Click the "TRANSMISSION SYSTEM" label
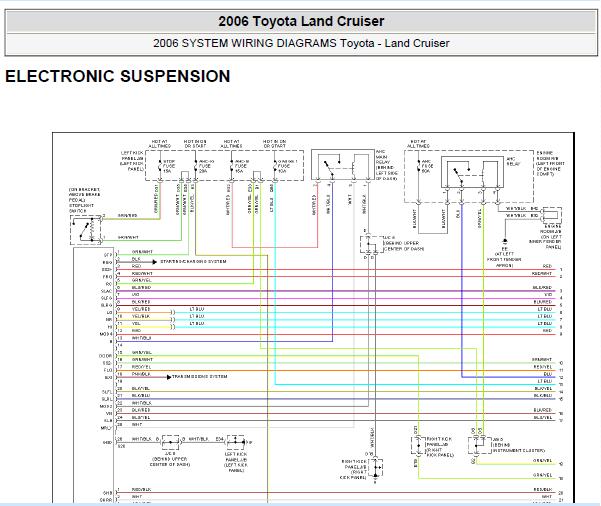The height and width of the screenshot is (506, 601). click(x=200, y=377)
